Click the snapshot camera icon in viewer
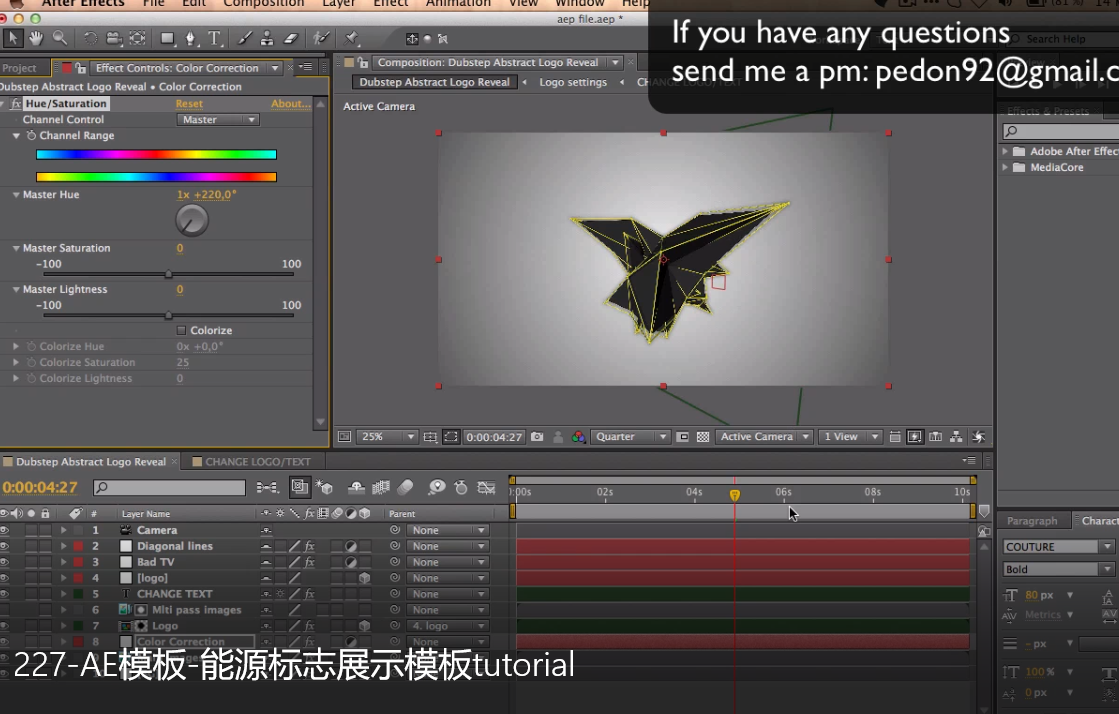Viewport: 1119px width, 714px height. pos(537,436)
